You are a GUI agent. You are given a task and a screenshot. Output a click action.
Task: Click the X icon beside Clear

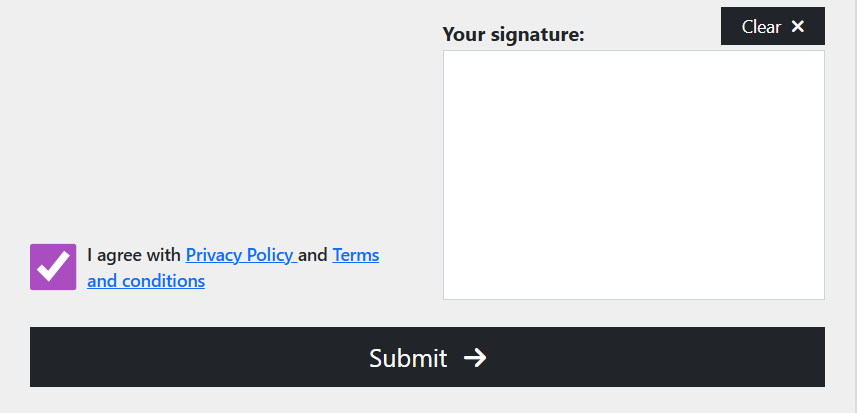(x=798, y=27)
